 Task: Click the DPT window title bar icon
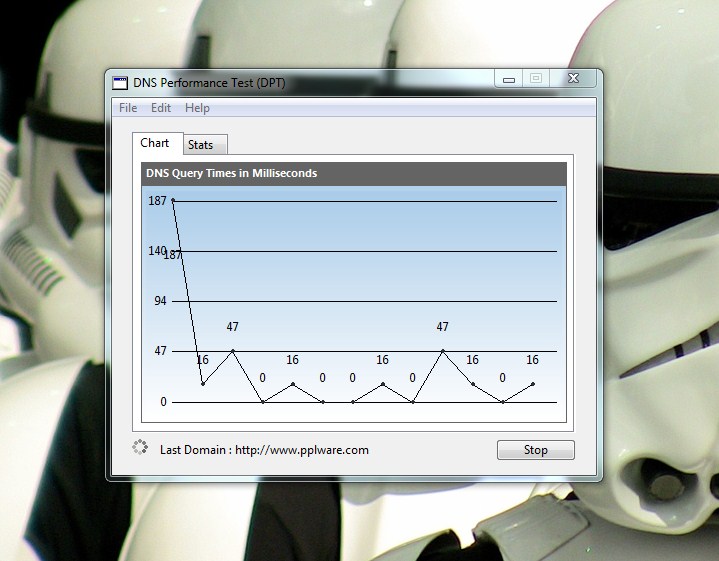(120, 83)
